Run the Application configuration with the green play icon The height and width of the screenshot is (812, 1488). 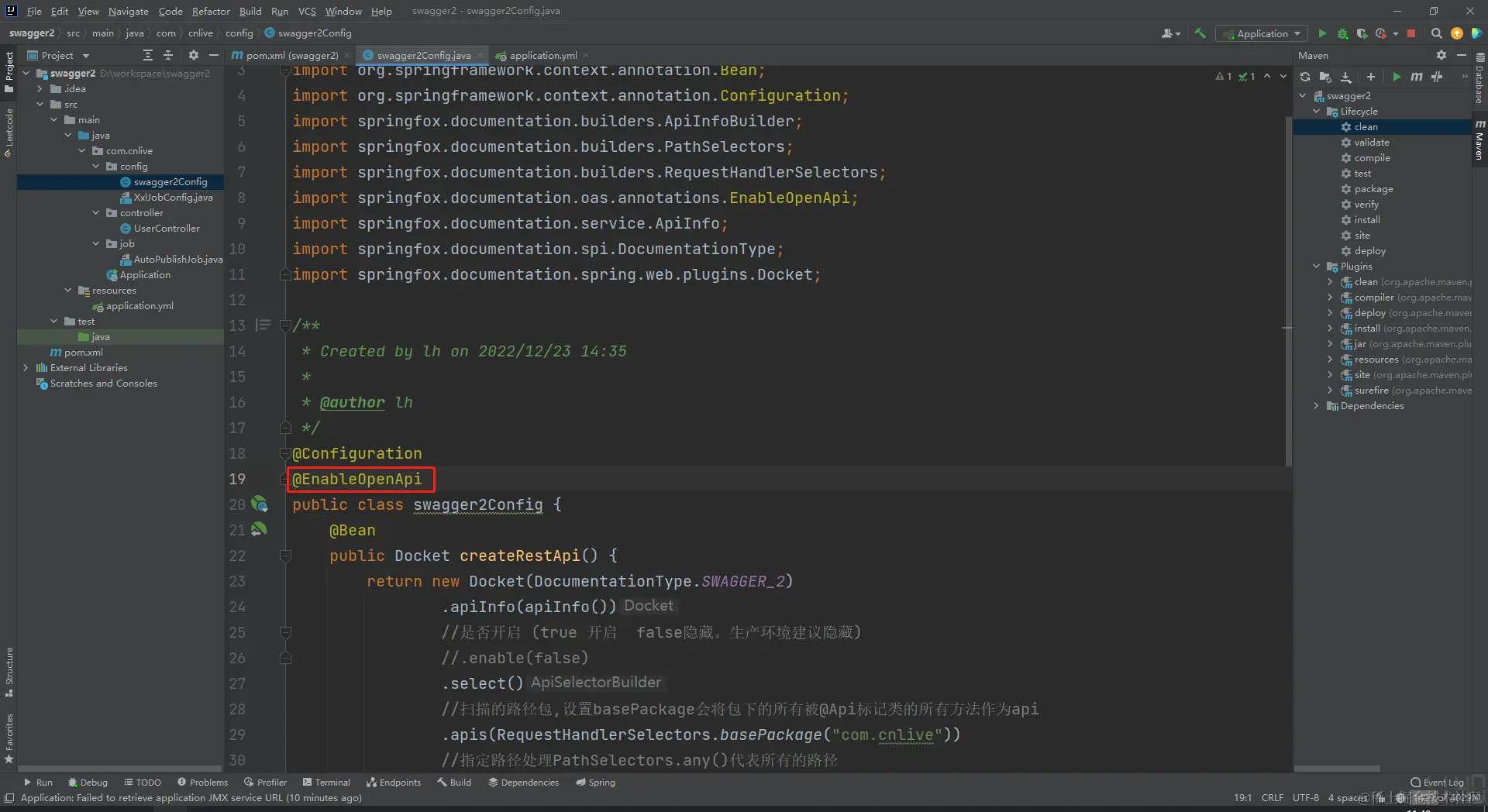(x=1322, y=33)
